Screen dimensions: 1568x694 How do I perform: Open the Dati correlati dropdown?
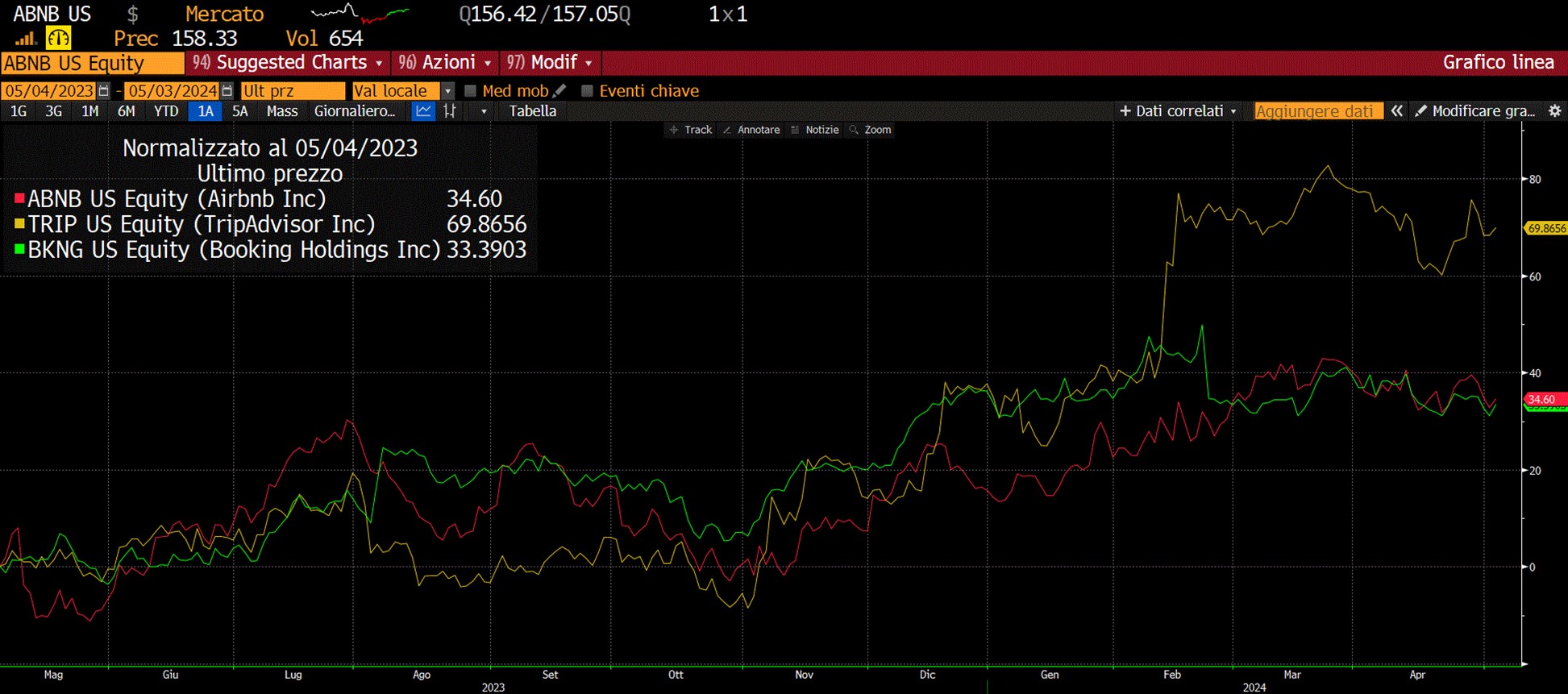(x=1178, y=111)
